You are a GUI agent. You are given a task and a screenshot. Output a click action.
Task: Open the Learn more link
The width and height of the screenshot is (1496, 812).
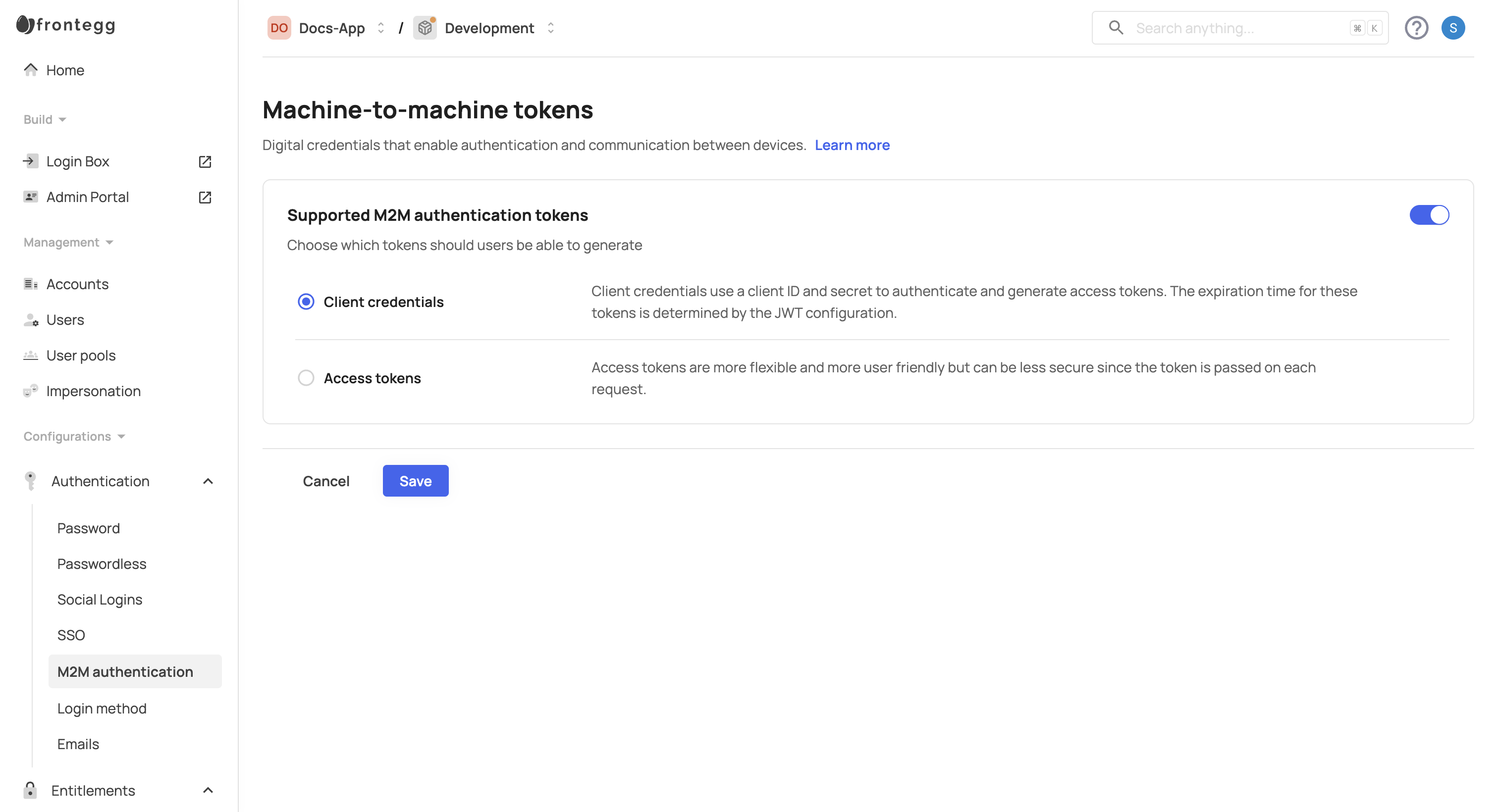pyautogui.click(x=852, y=145)
